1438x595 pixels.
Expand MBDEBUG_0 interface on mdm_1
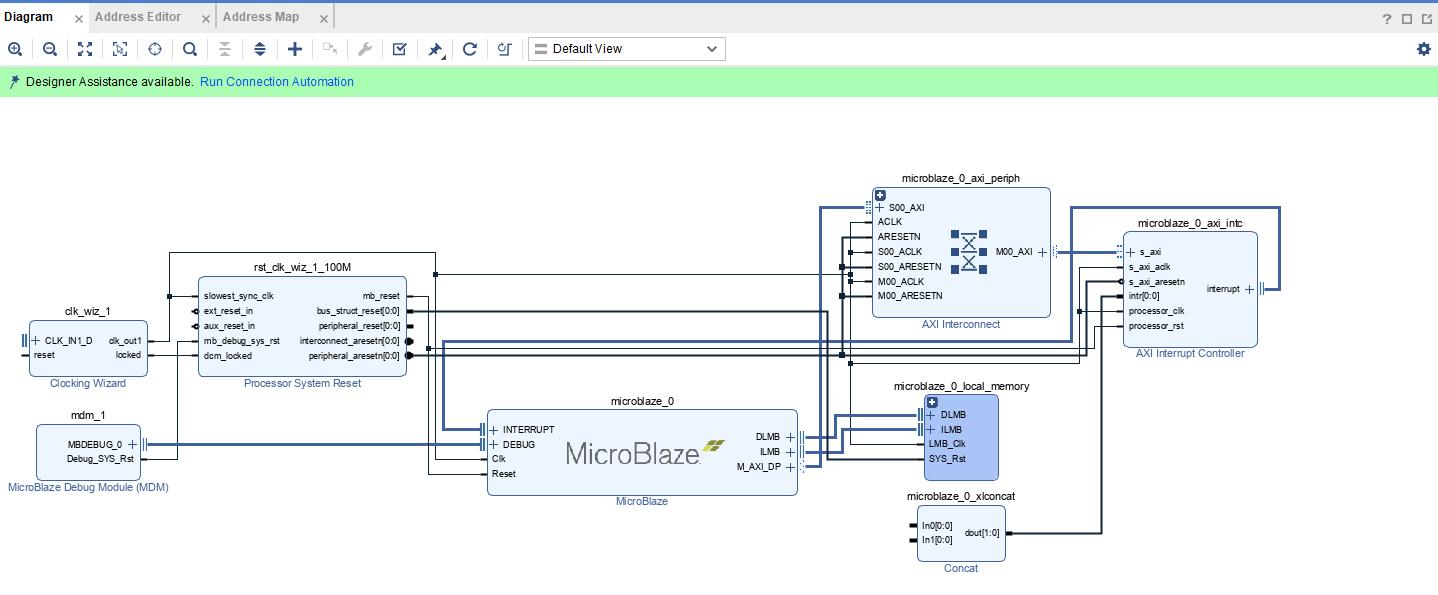132,445
